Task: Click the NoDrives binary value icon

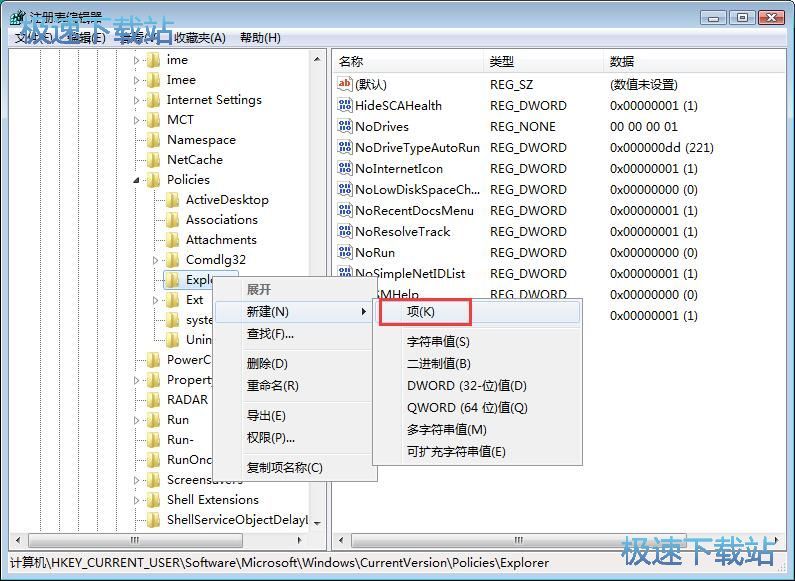Action: tap(345, 126)
